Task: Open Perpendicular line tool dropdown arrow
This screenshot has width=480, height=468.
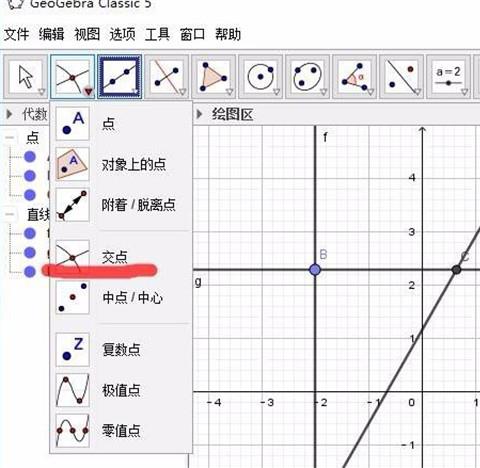Action: pos(183,92)
